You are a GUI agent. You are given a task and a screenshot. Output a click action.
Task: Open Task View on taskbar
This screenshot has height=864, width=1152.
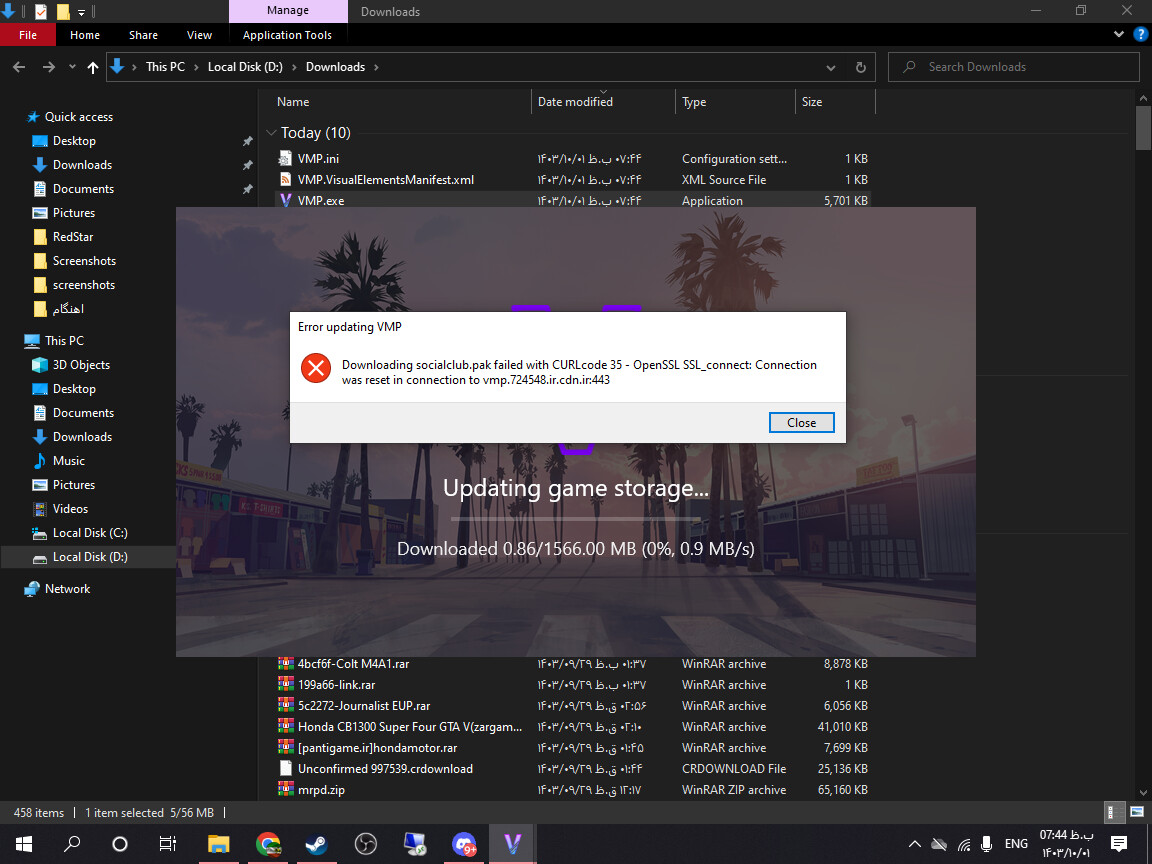tap(168, 843)
